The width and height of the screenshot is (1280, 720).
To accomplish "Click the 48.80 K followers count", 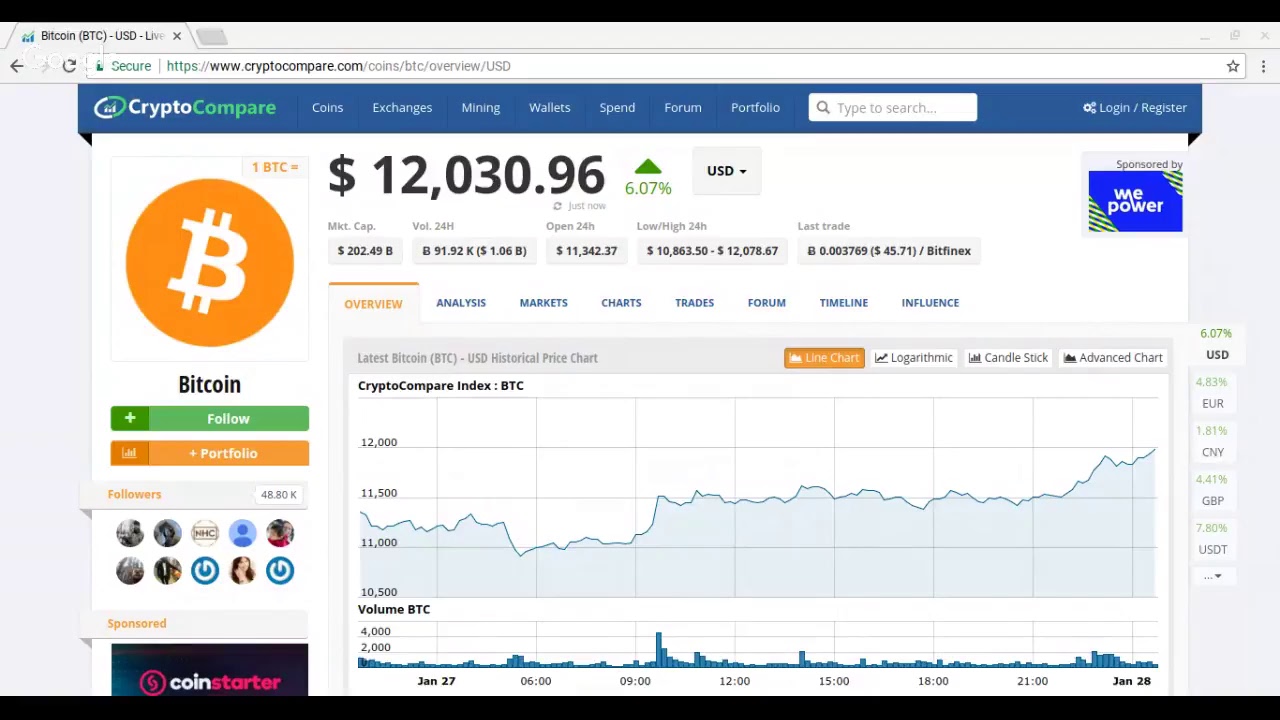I will coord(278,495).
